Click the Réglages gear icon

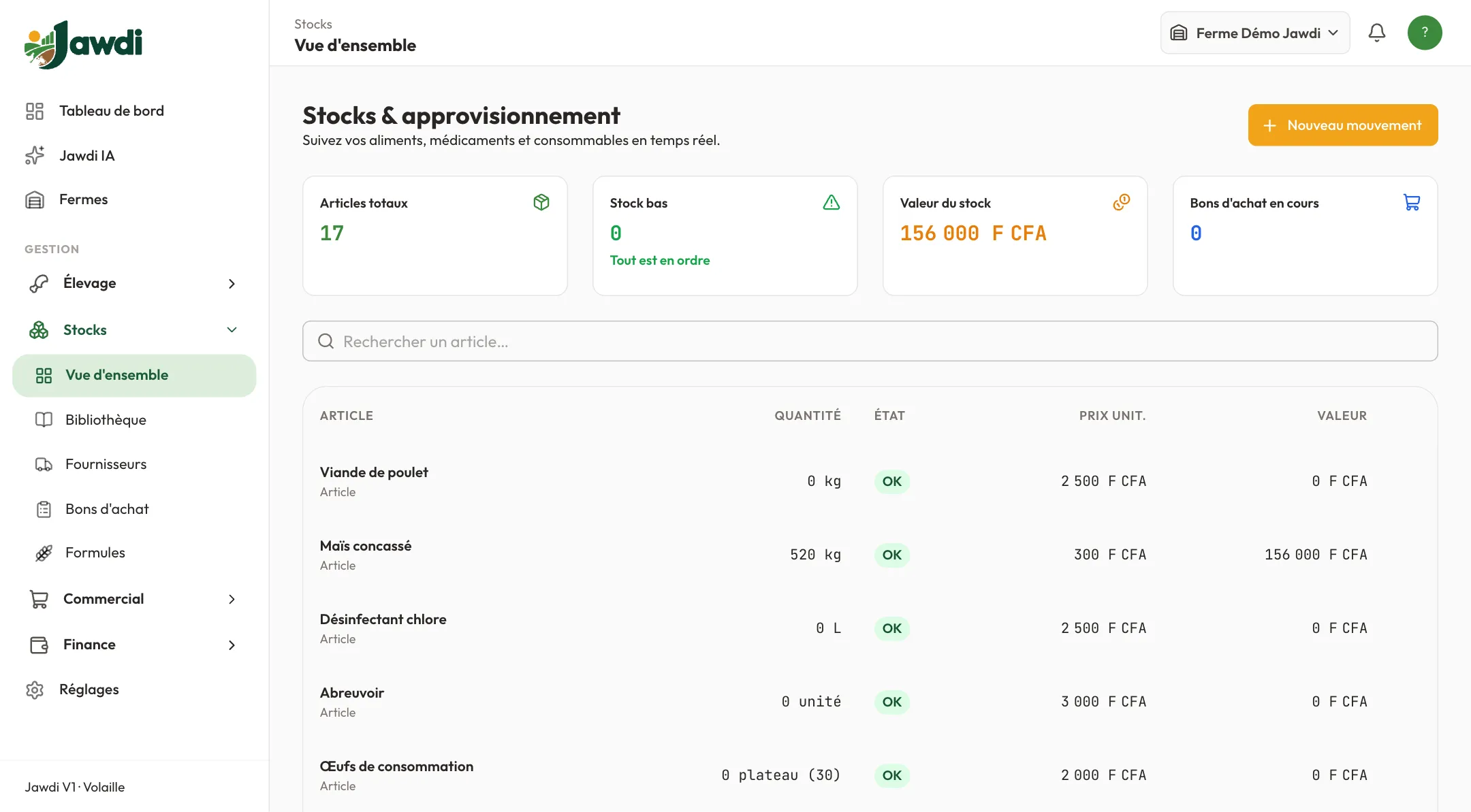[35, 689]
